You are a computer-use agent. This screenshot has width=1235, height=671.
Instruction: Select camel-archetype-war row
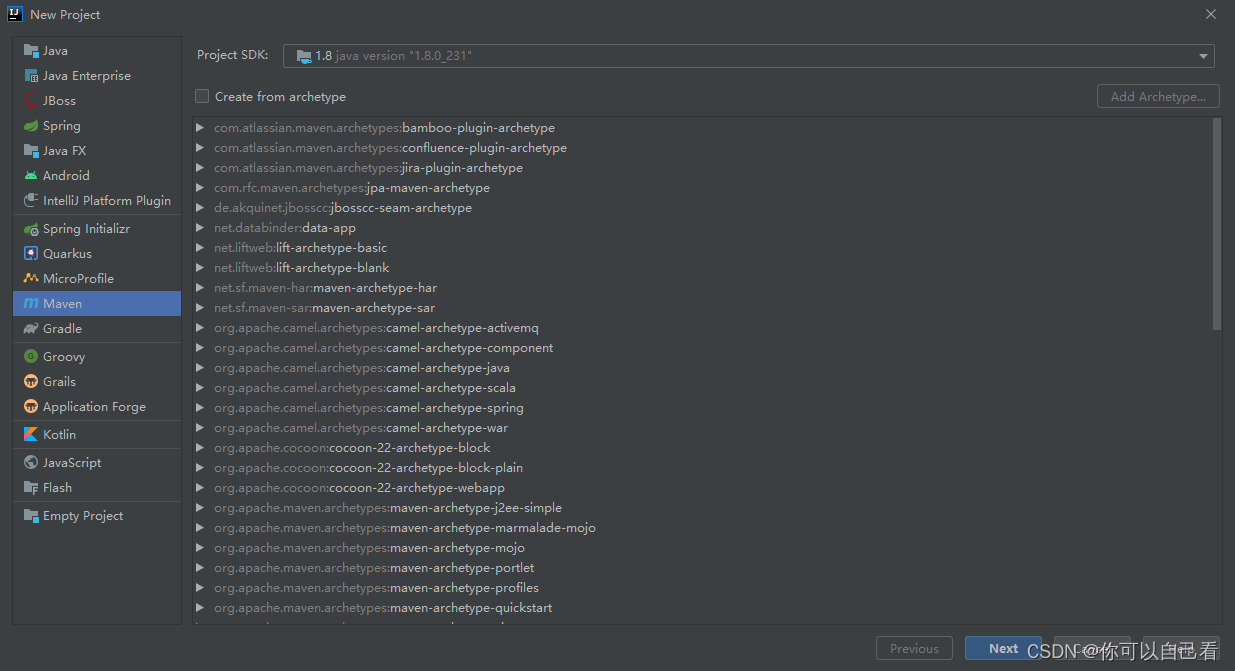[702, 428]
